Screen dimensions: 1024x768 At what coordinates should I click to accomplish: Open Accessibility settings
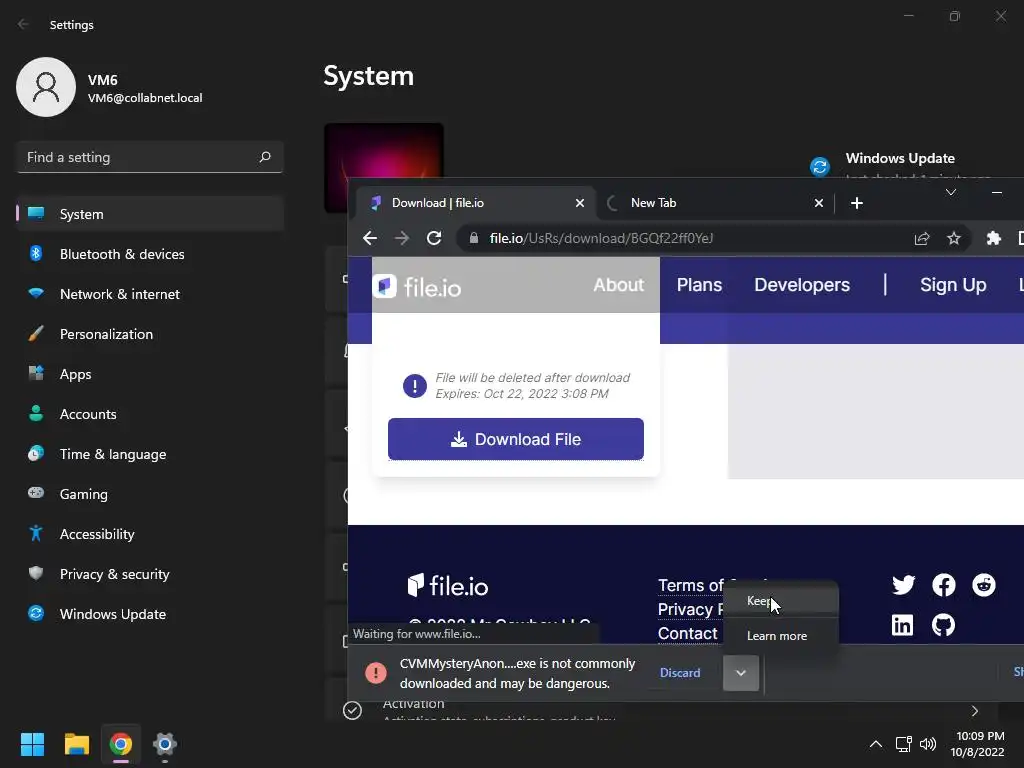coord(150,534)
